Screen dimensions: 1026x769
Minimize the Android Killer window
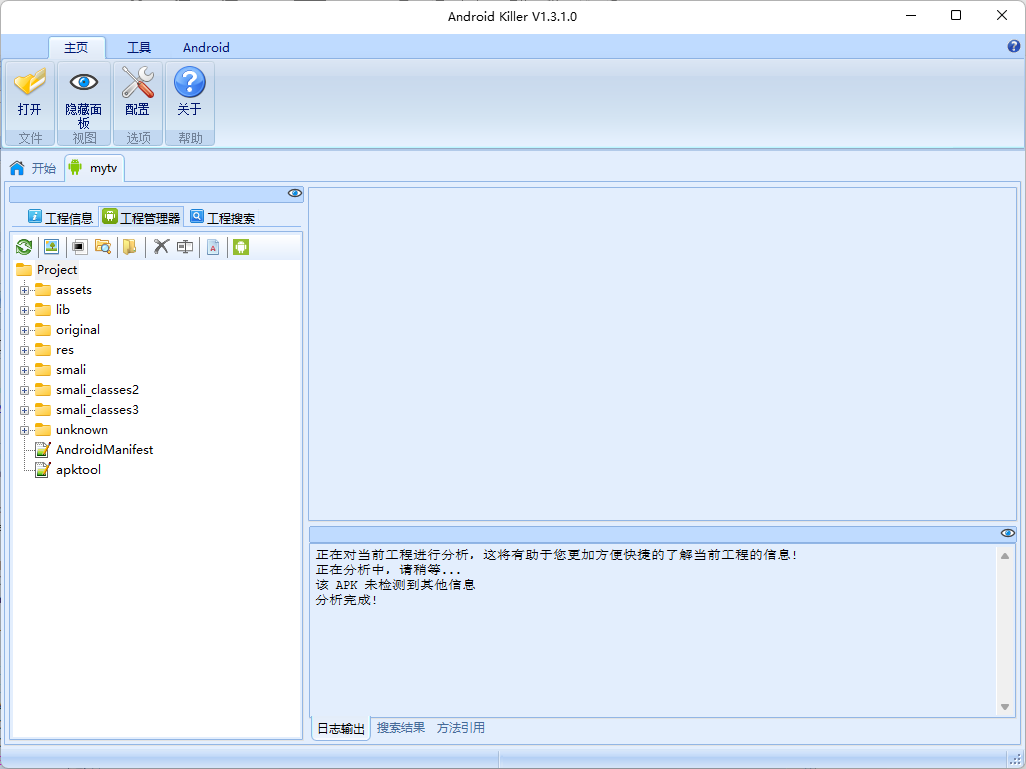click(x=911, y=15)
